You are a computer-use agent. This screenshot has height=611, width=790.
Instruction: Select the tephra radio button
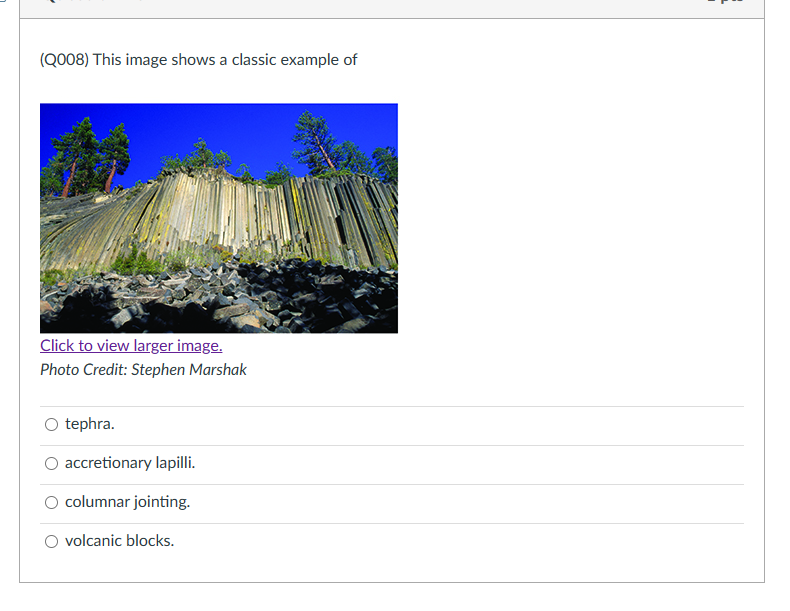(x=51, y=425)
